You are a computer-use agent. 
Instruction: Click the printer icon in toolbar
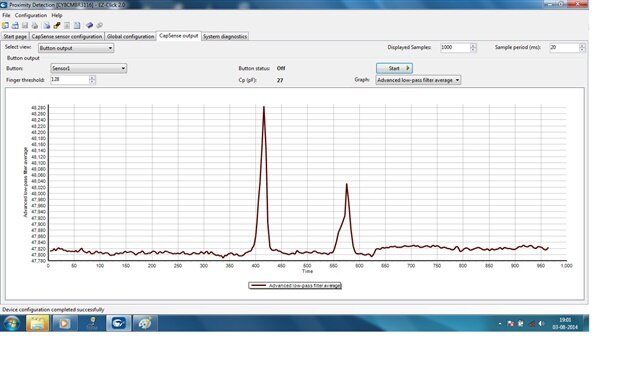click(x=35, y=26)
